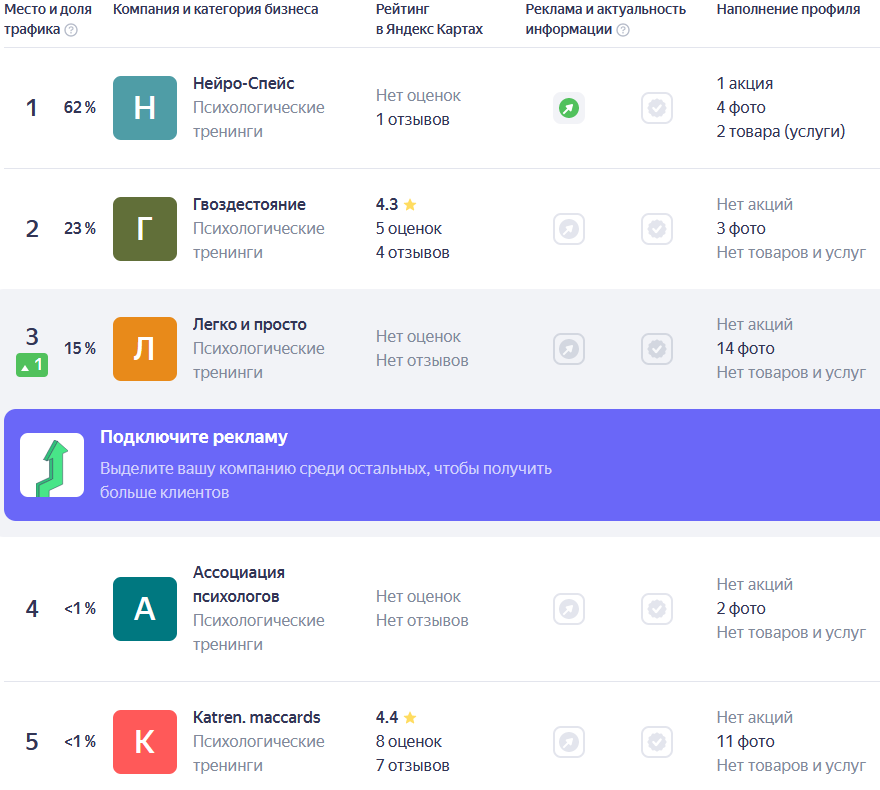This screenshot has height=790, width=880.
Task: Click '8 оценок' in Katren. maccards row
Action: click(x=409, y=742)
